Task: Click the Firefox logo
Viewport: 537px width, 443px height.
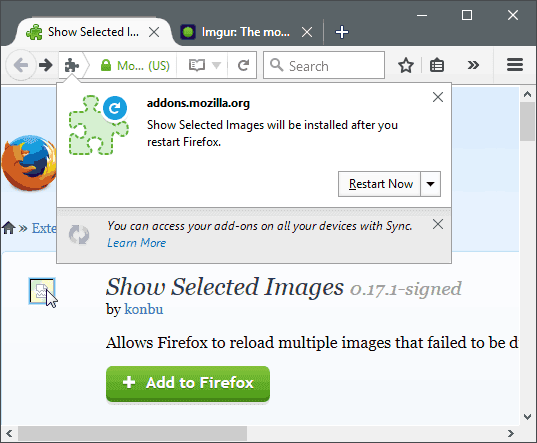Action: tap(29, 163)
